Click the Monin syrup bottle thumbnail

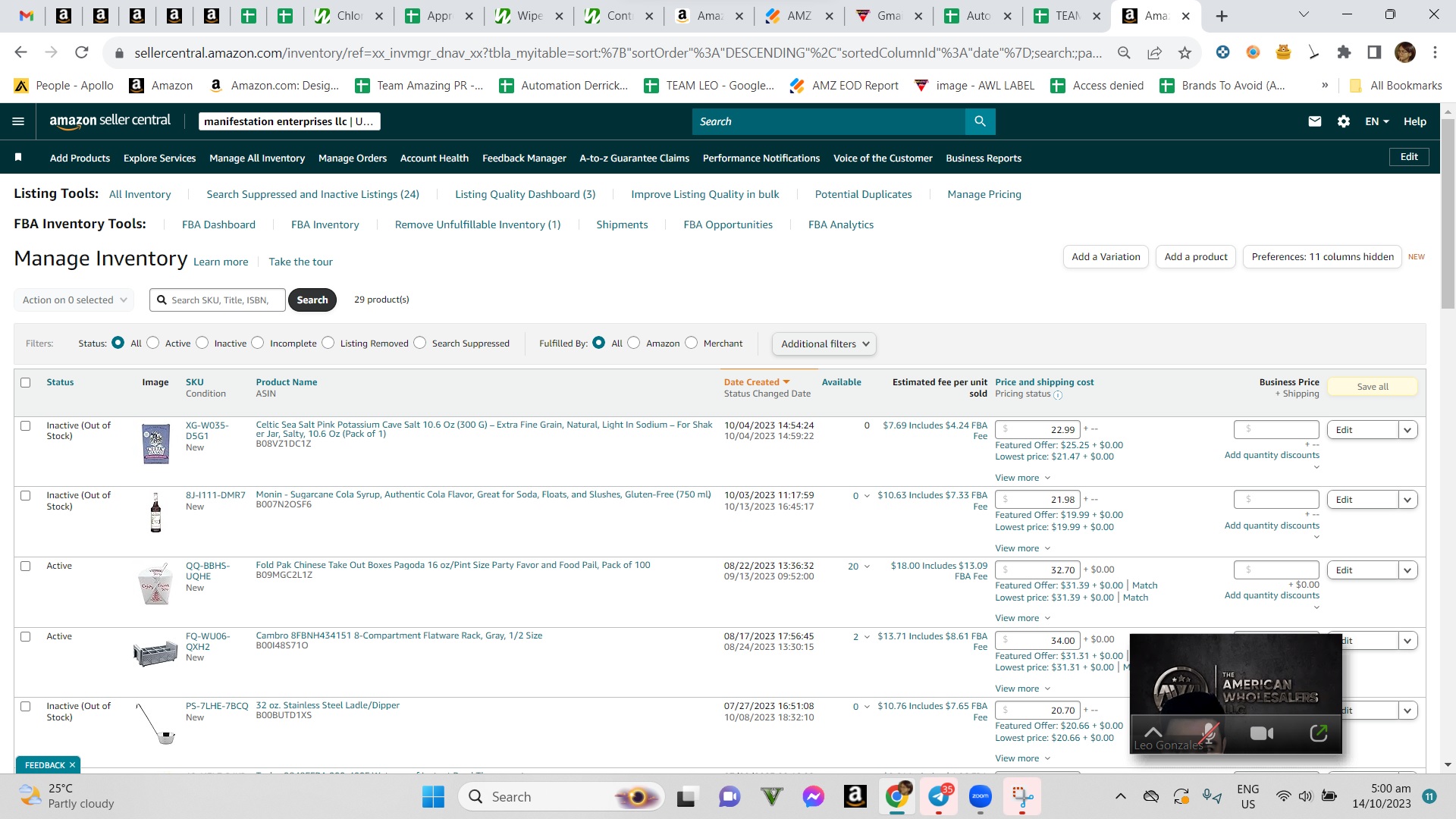click(x=155, y=513)
